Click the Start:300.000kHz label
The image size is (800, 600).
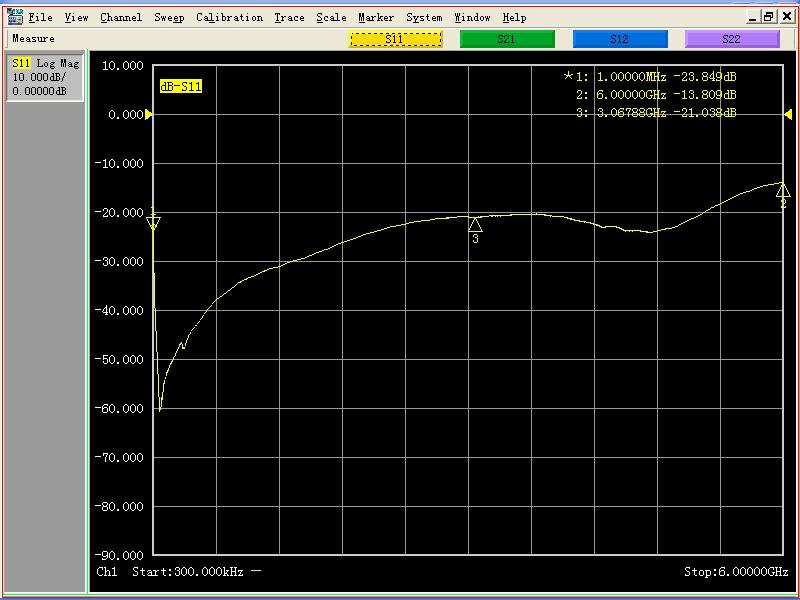click(x=188, y=572)
